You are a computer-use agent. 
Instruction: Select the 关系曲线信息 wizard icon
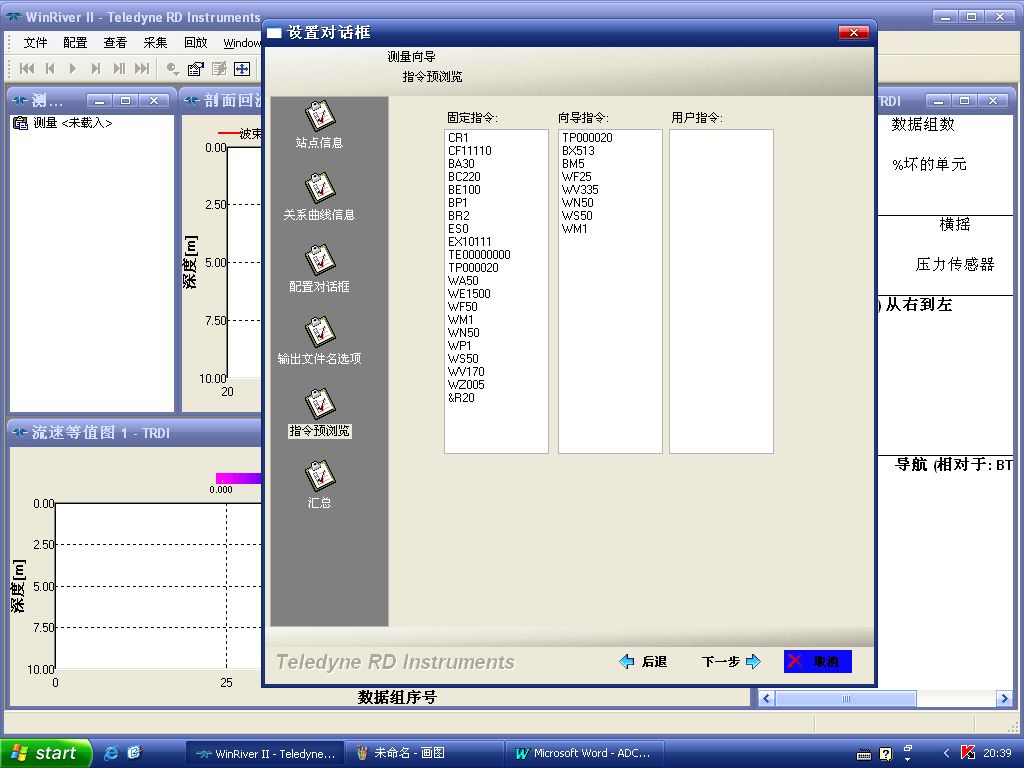[320, 190]
